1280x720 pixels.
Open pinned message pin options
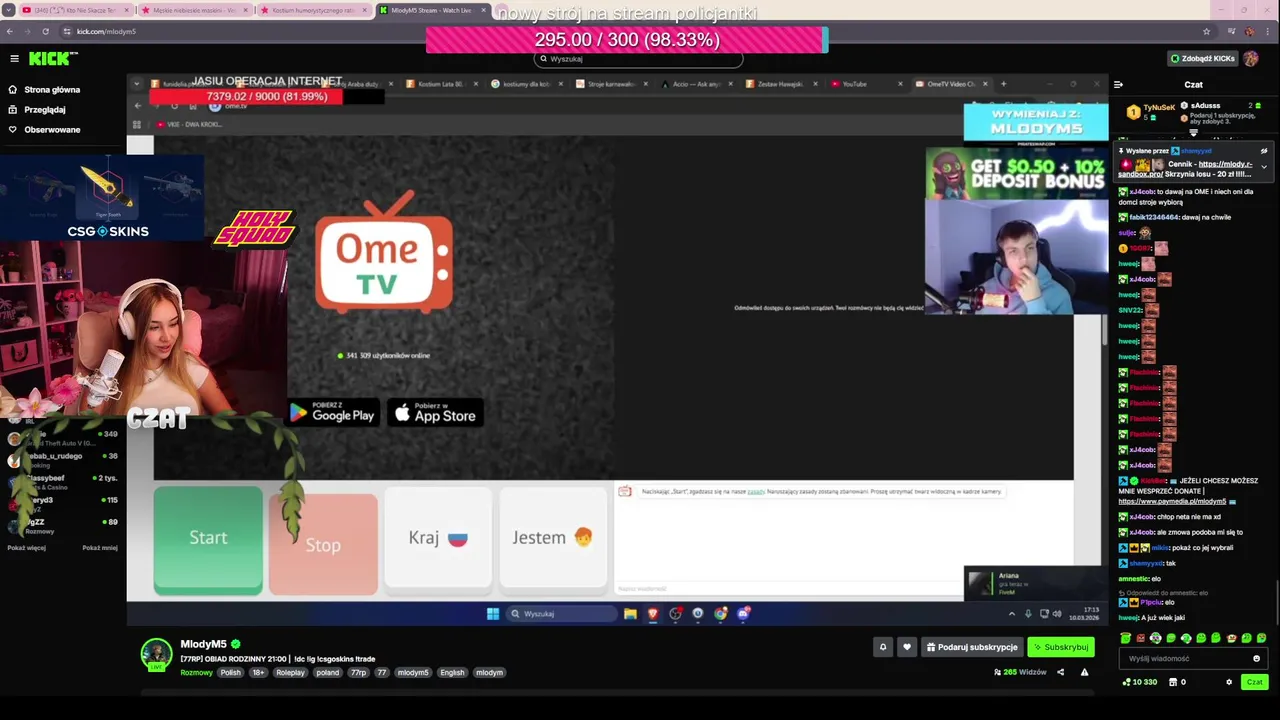1264,151
